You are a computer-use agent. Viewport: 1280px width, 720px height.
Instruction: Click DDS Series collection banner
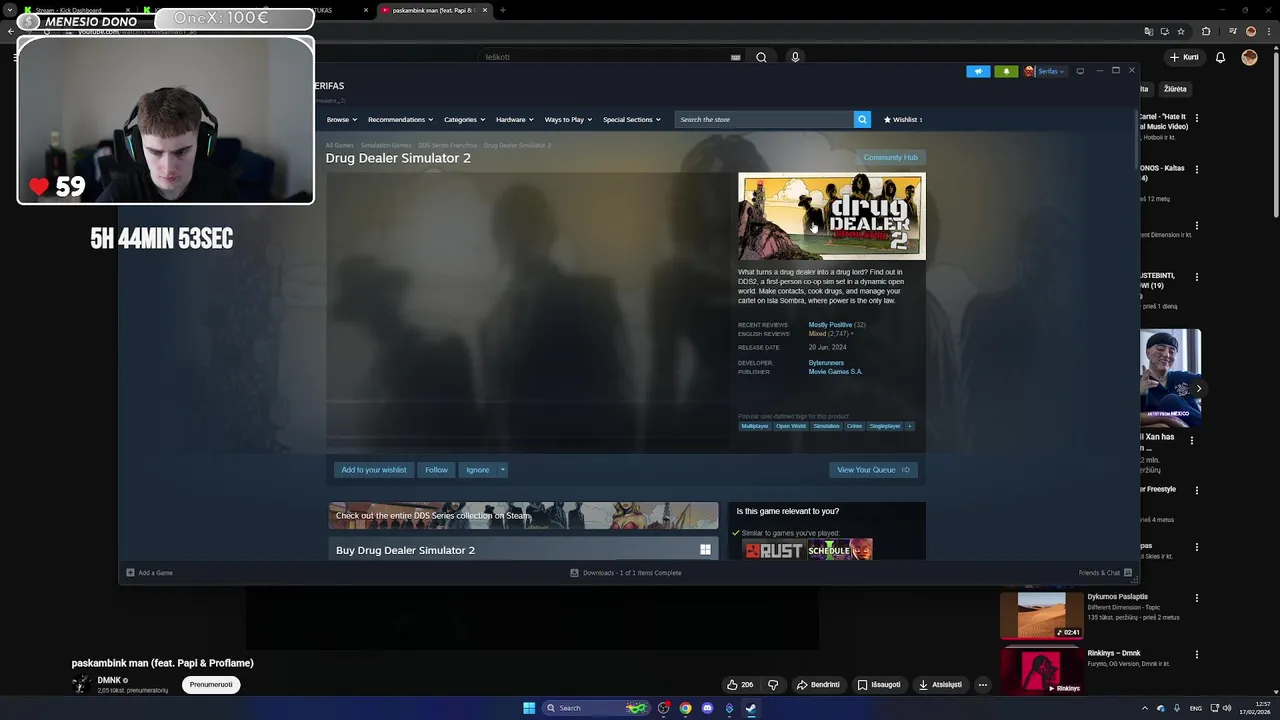click(x=523, y=516)
